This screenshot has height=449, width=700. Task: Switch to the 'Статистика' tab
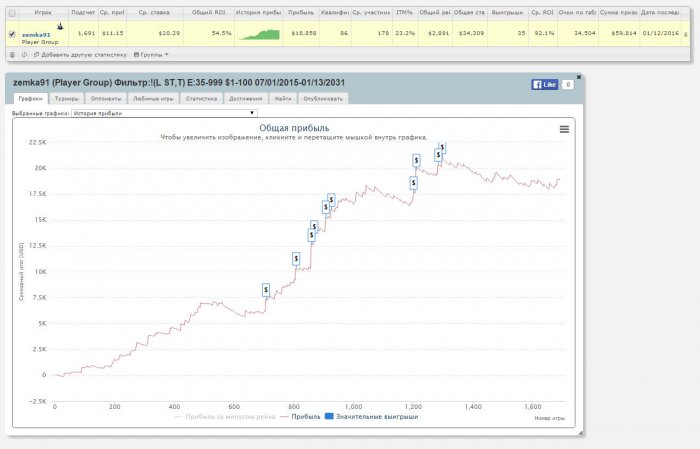pyautogui.click(x=201, y=99)
